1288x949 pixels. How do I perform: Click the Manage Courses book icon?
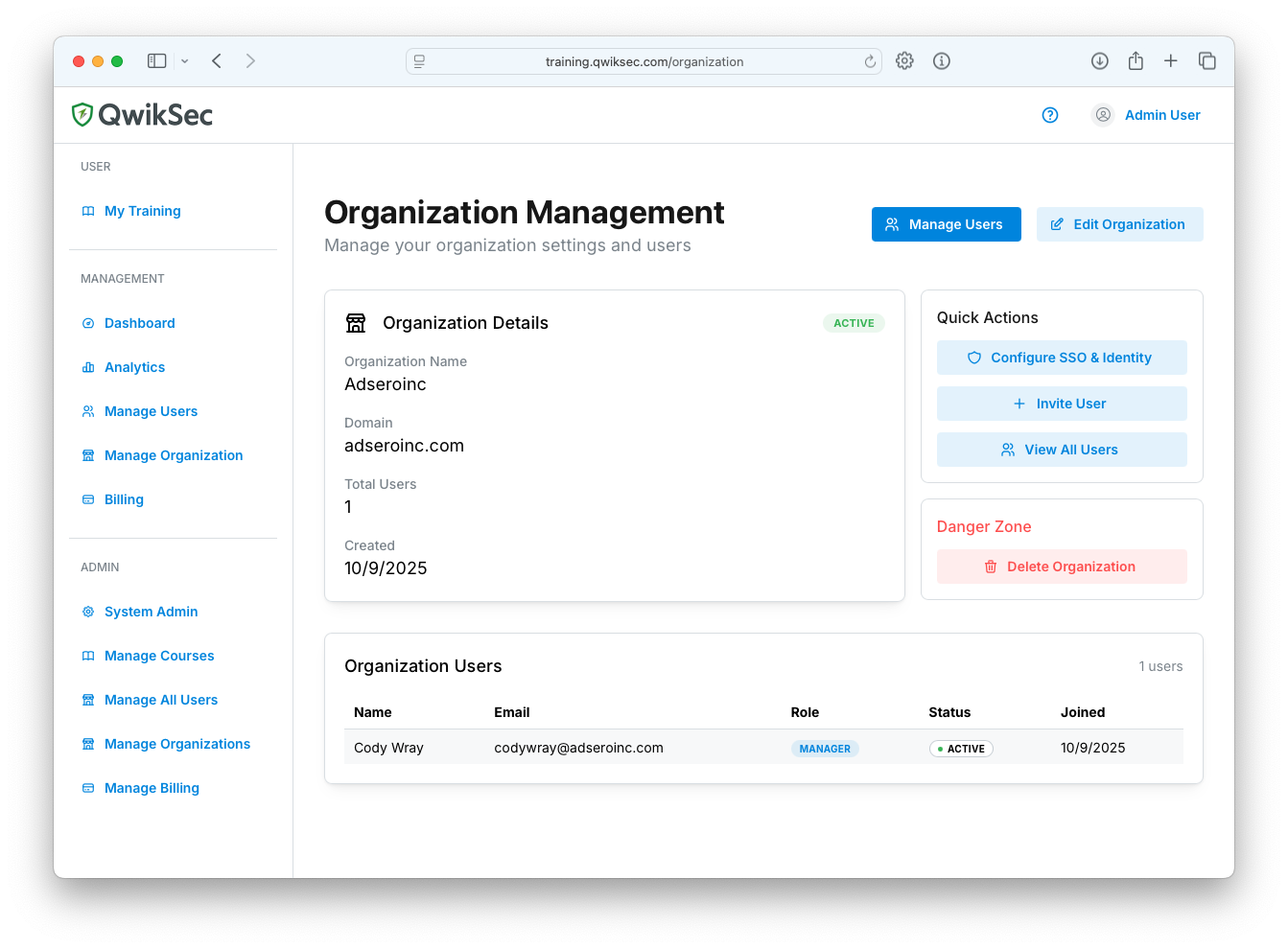coord(88,656)
